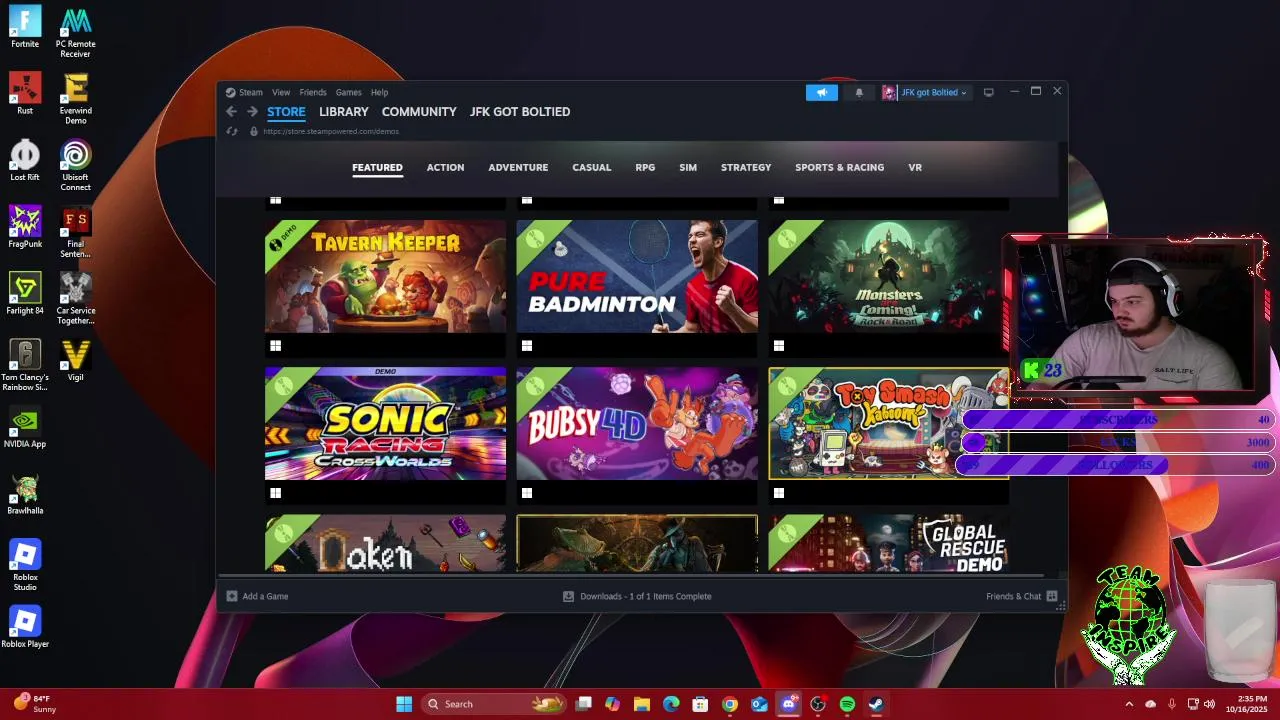Open the Friends & Chat panel
Image resolution: width=1280 pixels, height=720 pixels.
pos(1013,596)
